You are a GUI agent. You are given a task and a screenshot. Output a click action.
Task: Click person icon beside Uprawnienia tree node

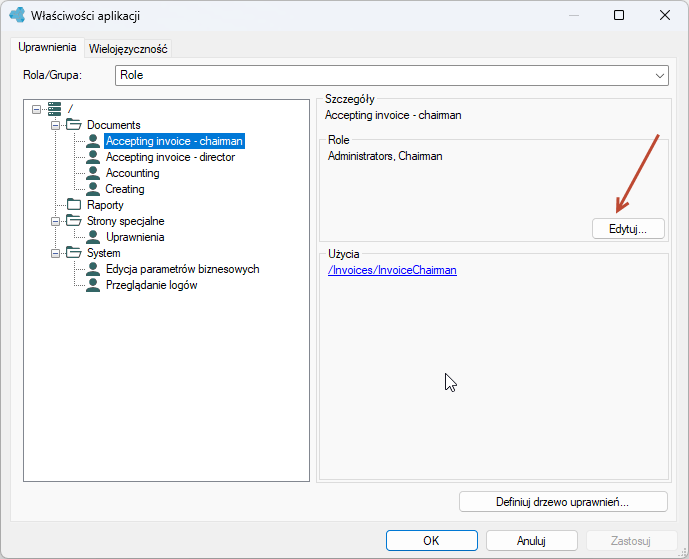pos(93,237)
